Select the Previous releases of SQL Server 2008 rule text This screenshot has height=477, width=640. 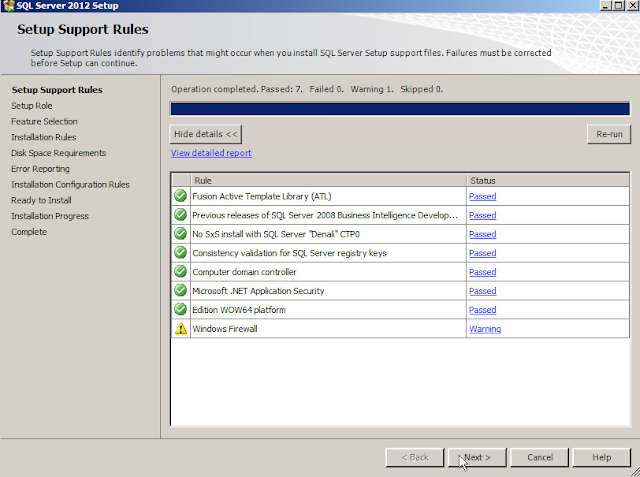[325, 215]
